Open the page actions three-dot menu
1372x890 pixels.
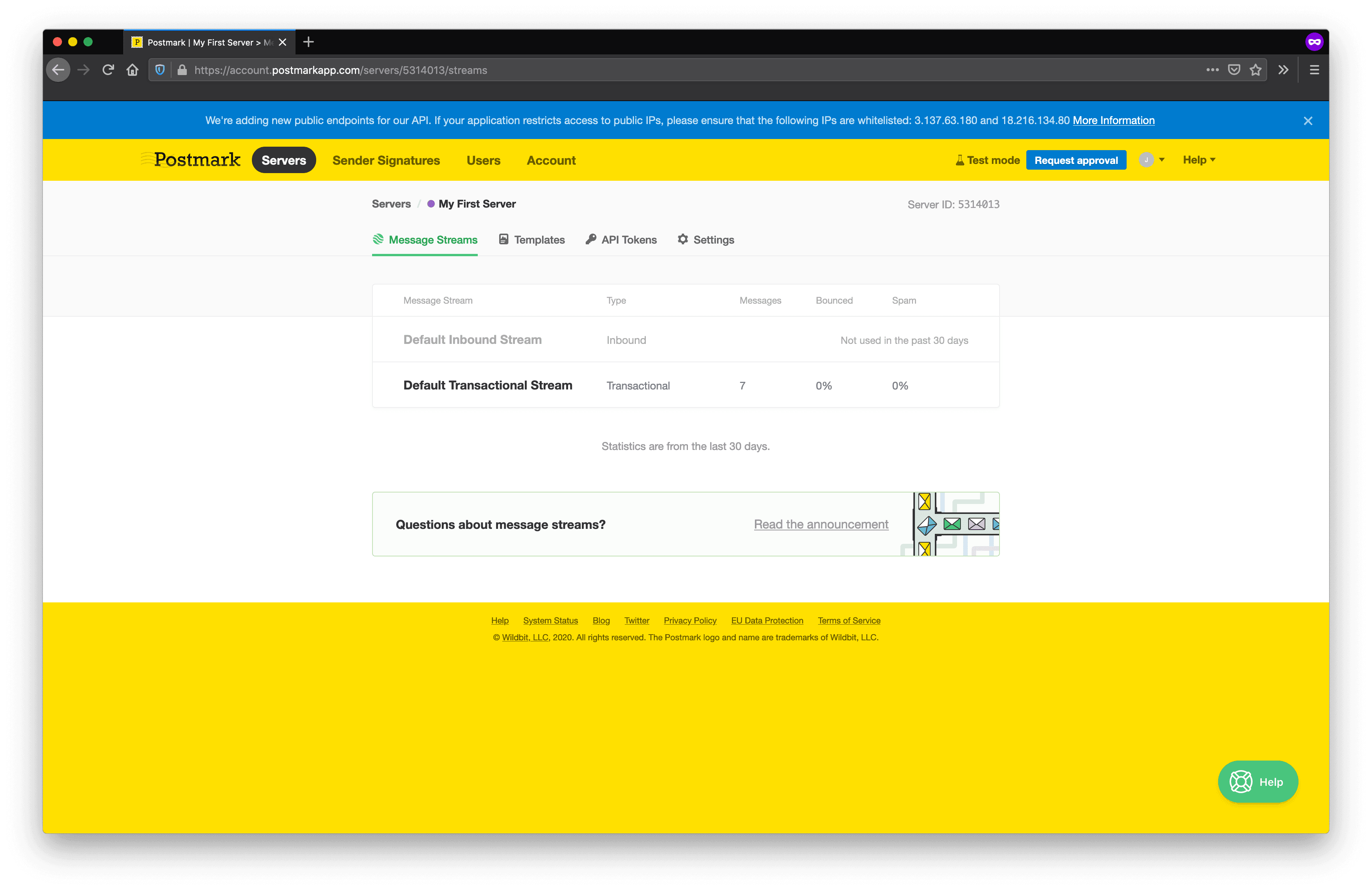pos(1213,70)
